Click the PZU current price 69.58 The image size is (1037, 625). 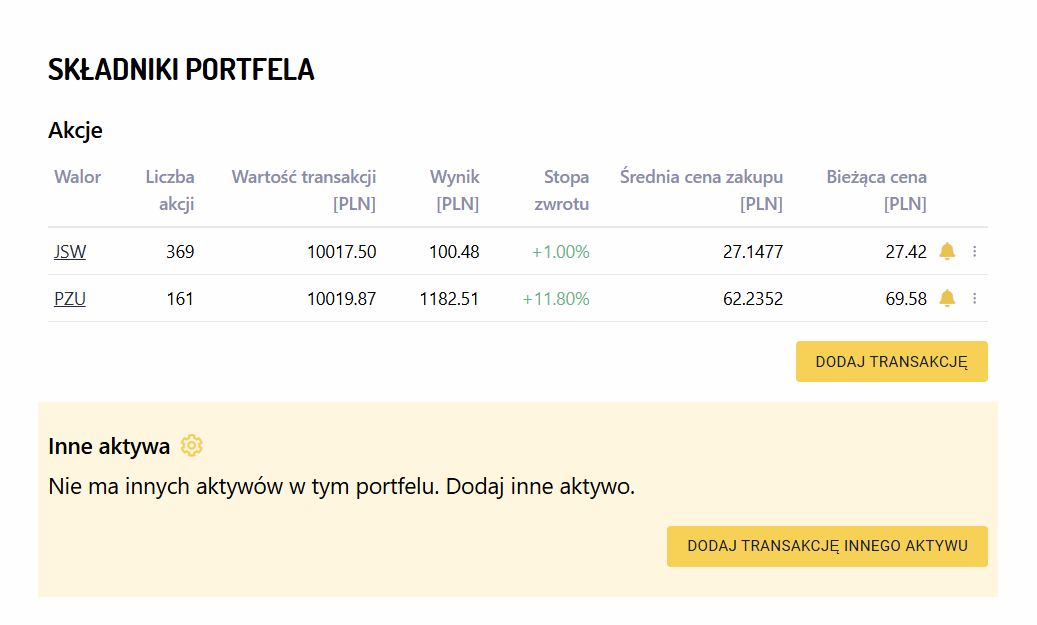point(906,298)
